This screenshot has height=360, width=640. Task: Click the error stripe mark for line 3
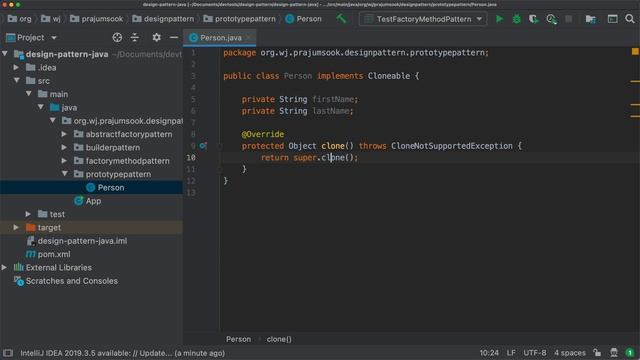coord(635,82)
